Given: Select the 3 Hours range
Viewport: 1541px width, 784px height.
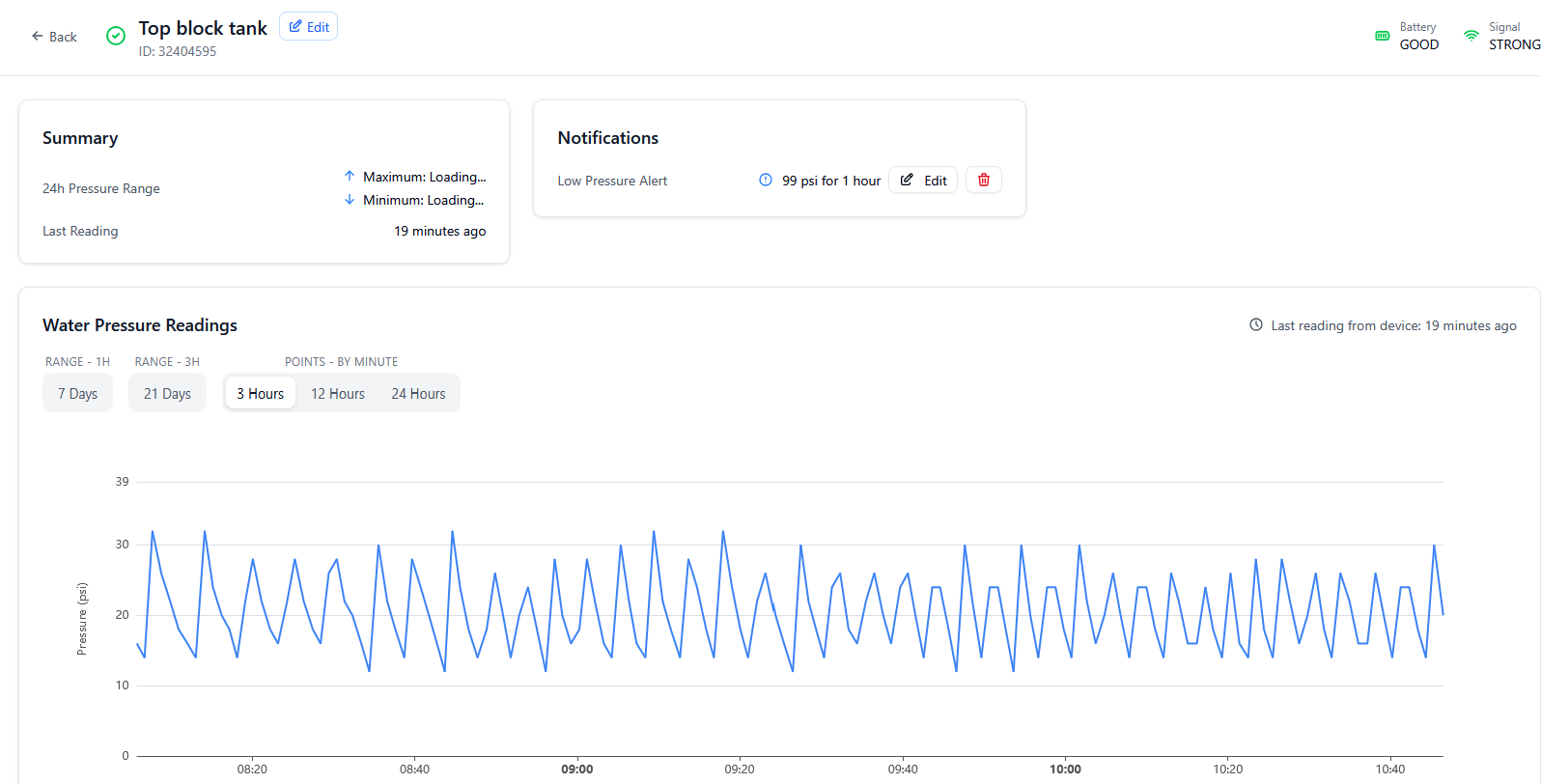Looking at the screenshot, I should (x=261, y=394).
